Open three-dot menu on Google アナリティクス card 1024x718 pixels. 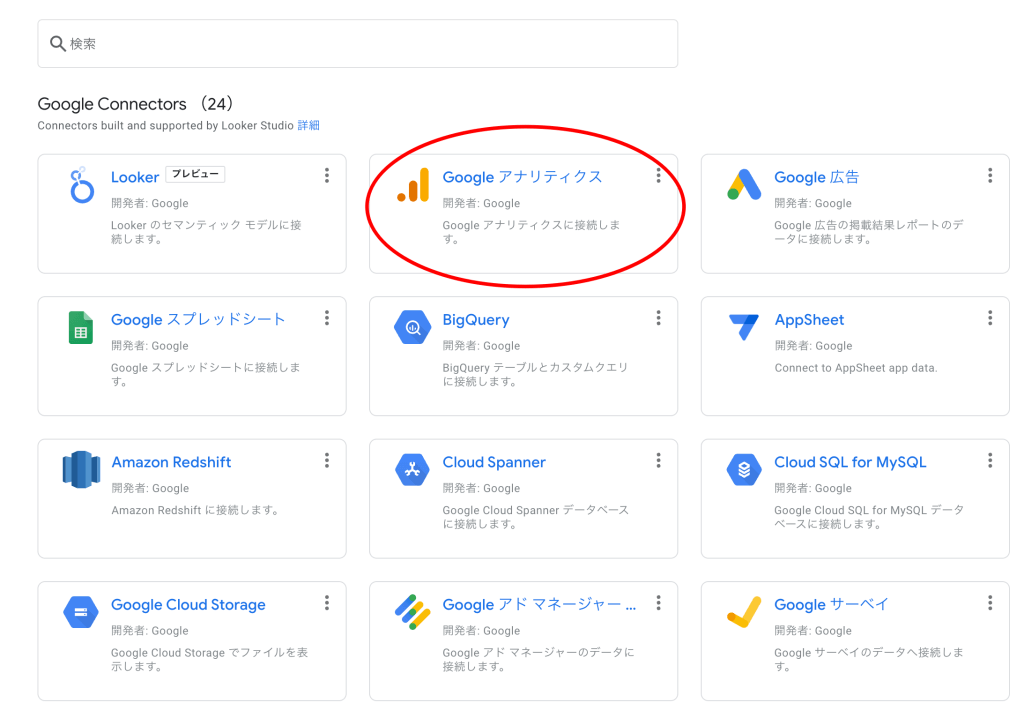(x=658, y=175)
